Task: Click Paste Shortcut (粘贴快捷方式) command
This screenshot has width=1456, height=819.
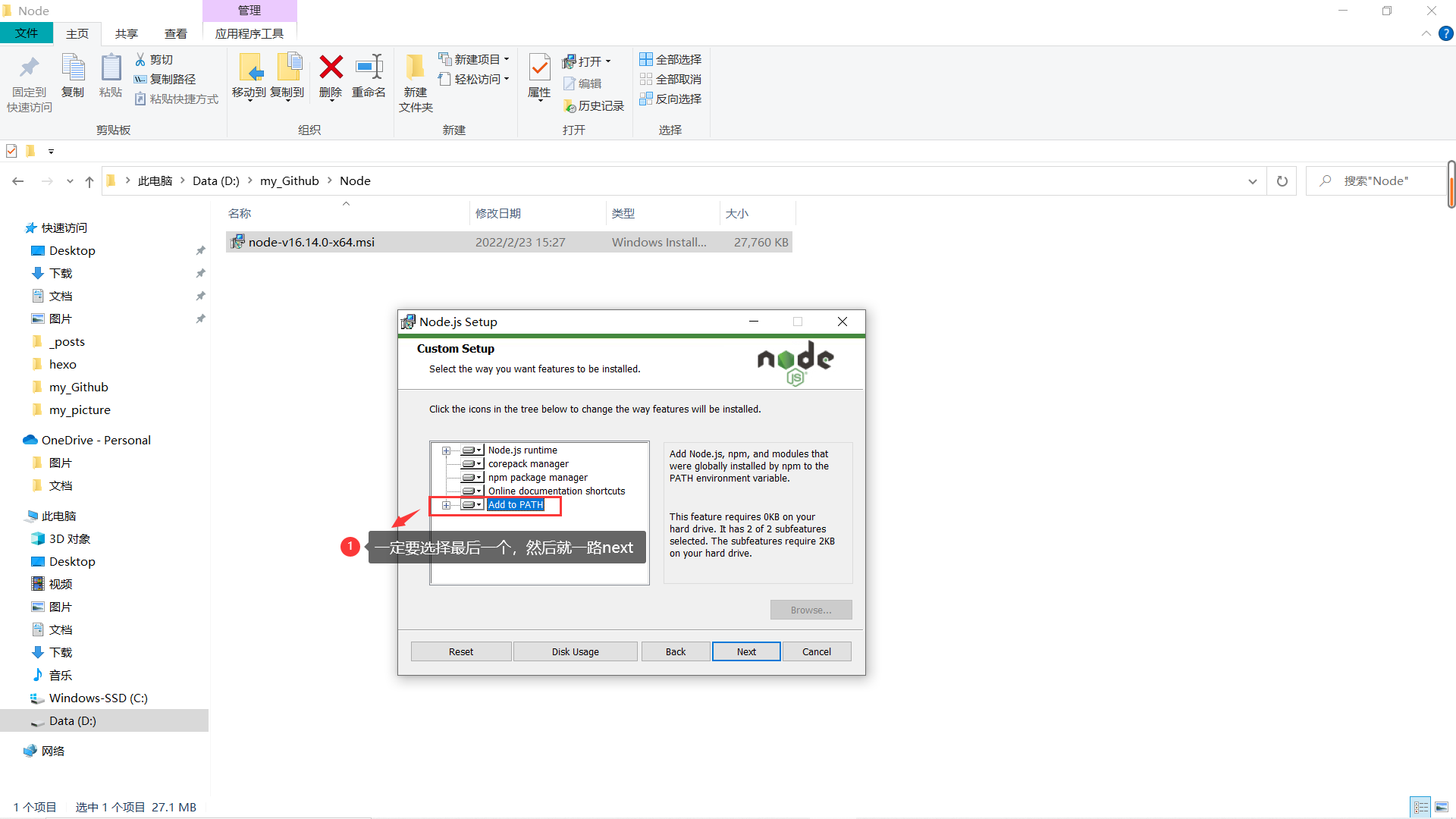Action: coord(176,99)
